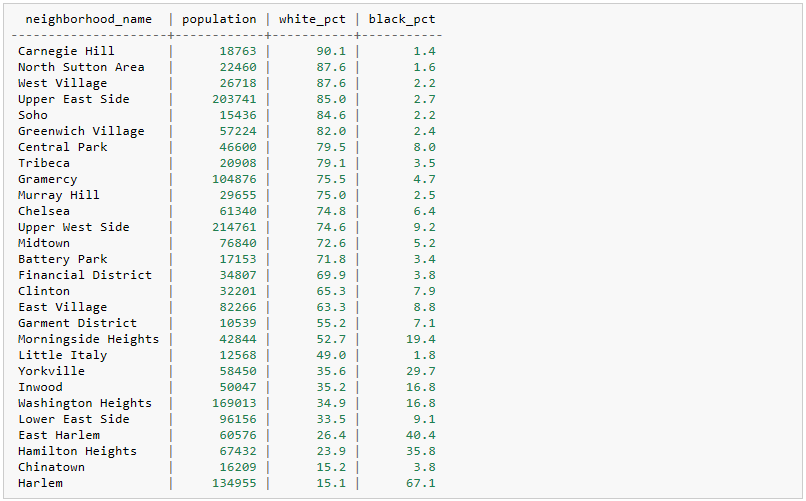Click population value 10539
This screenshot has width=806, height=501.
[x=238, y=323]
